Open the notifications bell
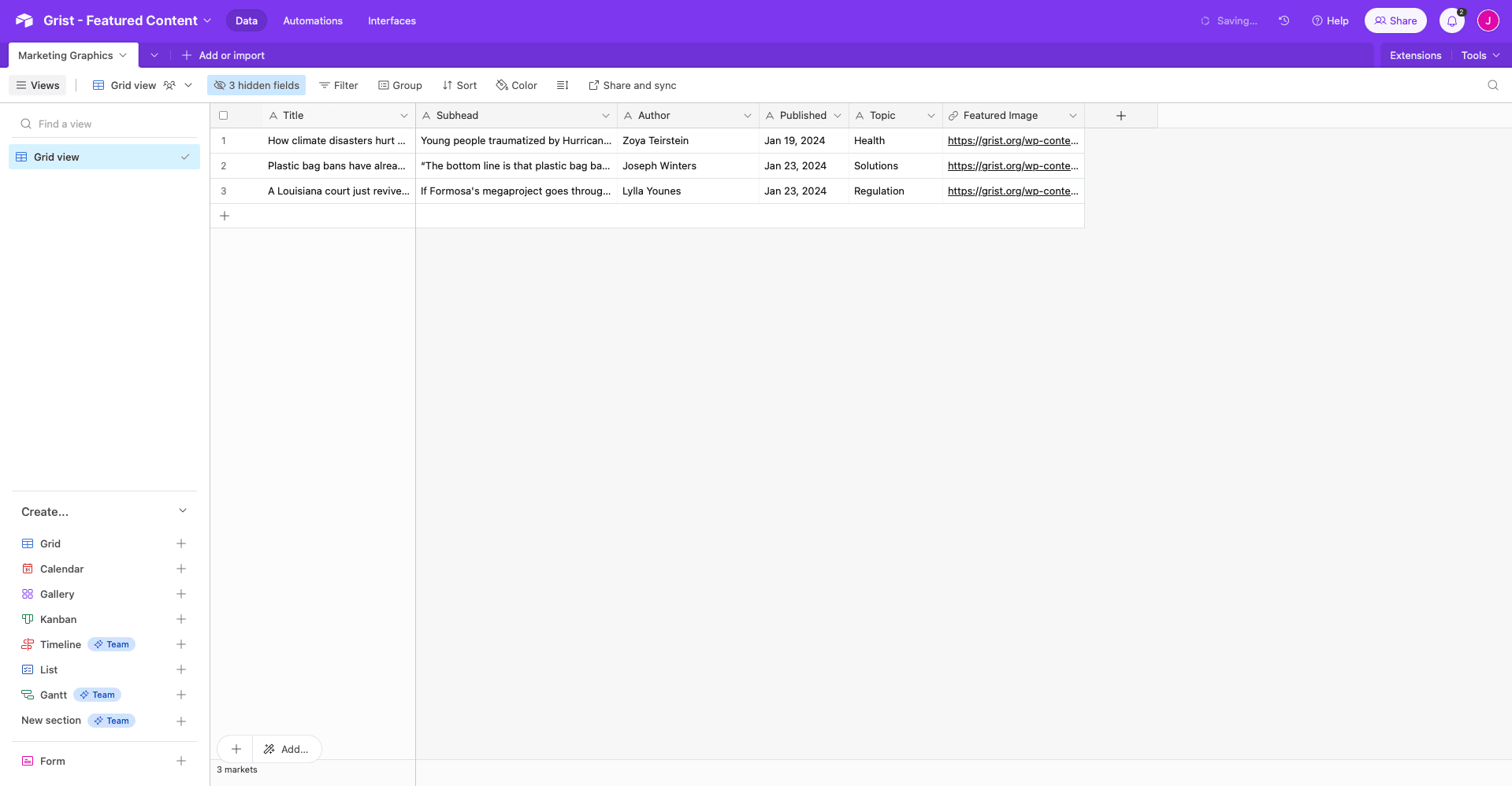Screen dimensions: 1512x786 point(1452,20)
